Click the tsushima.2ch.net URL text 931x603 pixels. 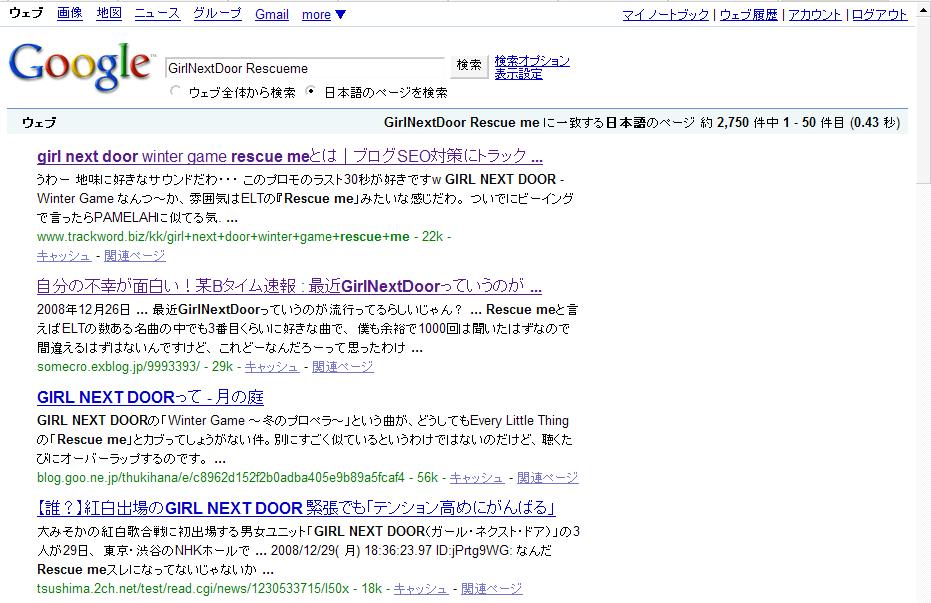tap(193, 589)
